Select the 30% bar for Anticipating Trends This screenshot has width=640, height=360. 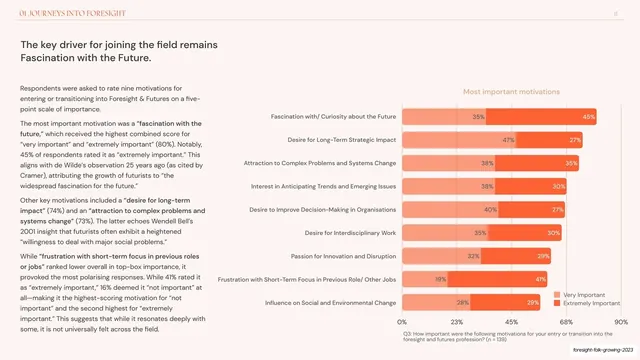click(531, 187)
